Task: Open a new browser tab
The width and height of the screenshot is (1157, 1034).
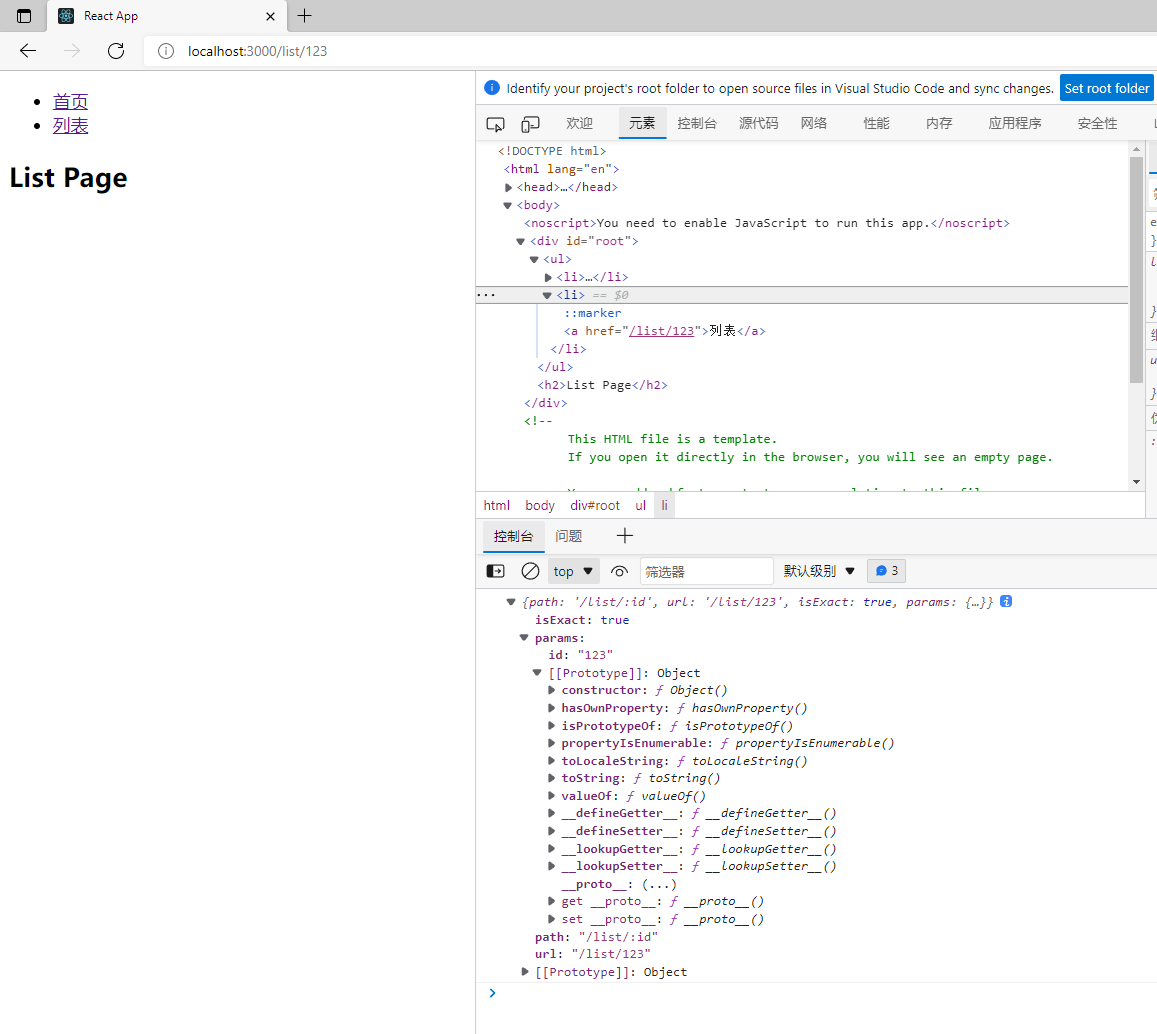Action: (x=305, y=15)
